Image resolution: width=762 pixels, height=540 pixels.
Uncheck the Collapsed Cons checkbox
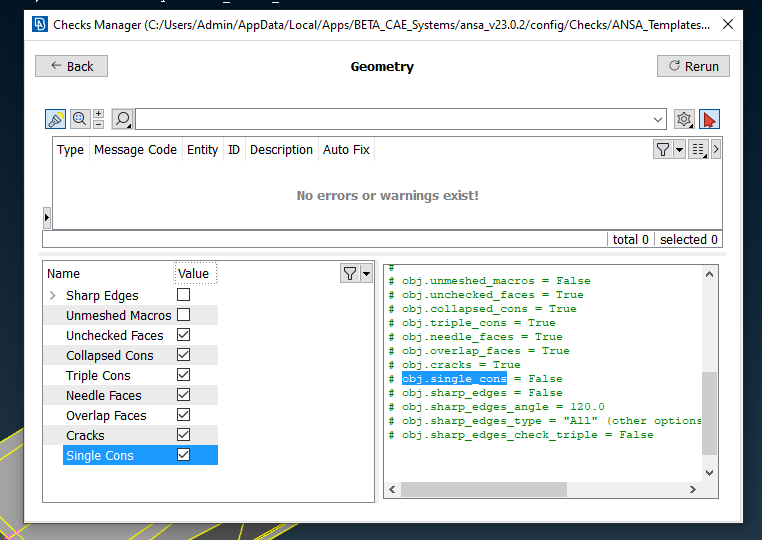pos(184,355)
